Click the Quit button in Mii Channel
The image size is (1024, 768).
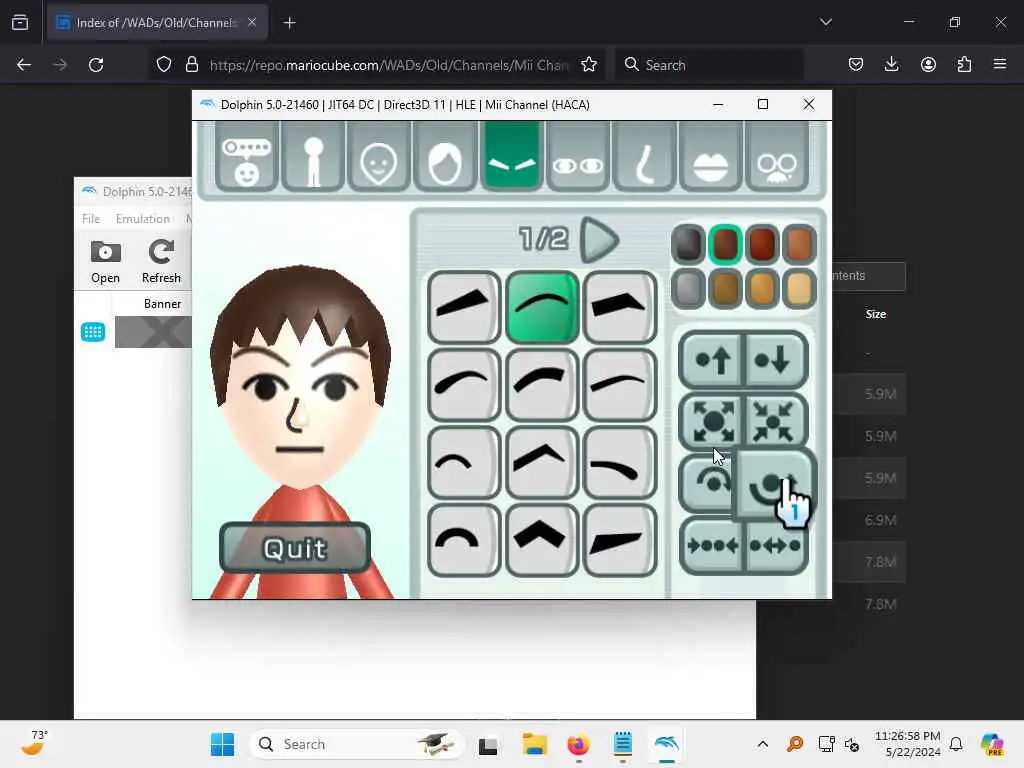click(x=295, y=548)
